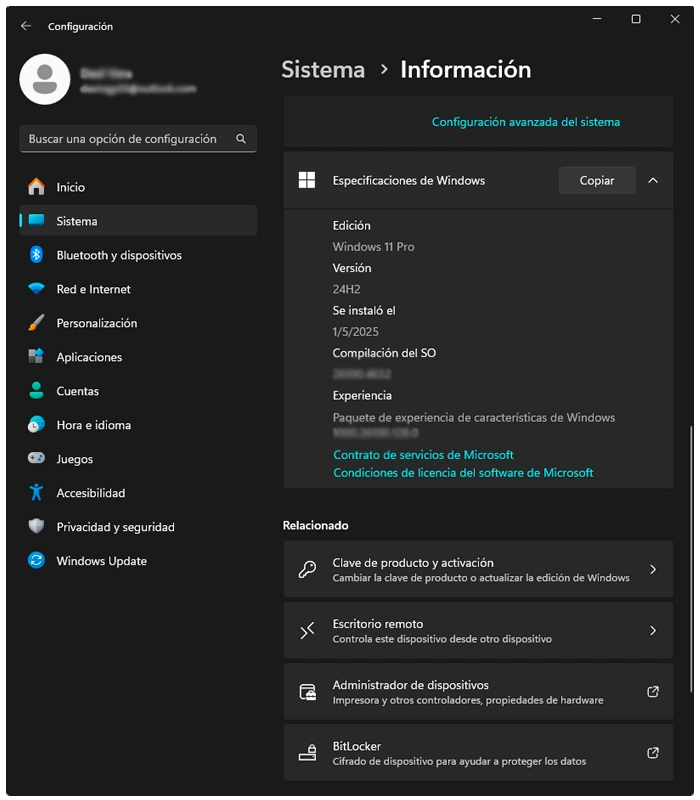Click the Aplicaciones icon
This screenshot has width=700, height=800.
coord(36,357)
